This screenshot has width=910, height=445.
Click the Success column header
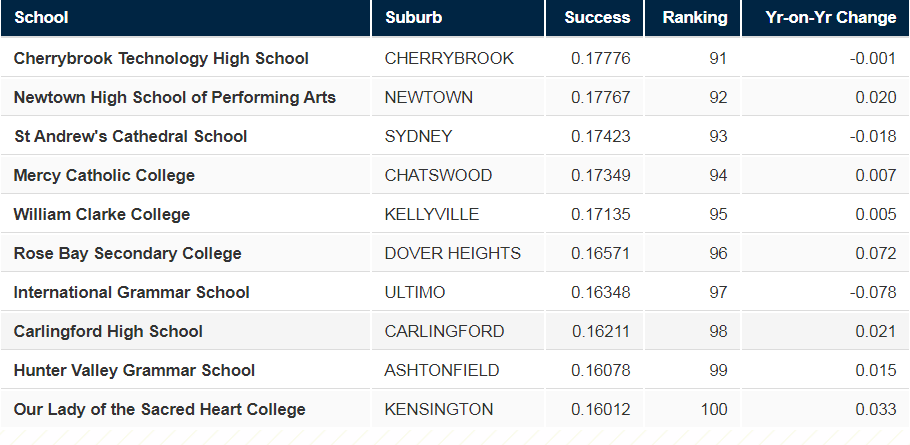tap(597, 17)
